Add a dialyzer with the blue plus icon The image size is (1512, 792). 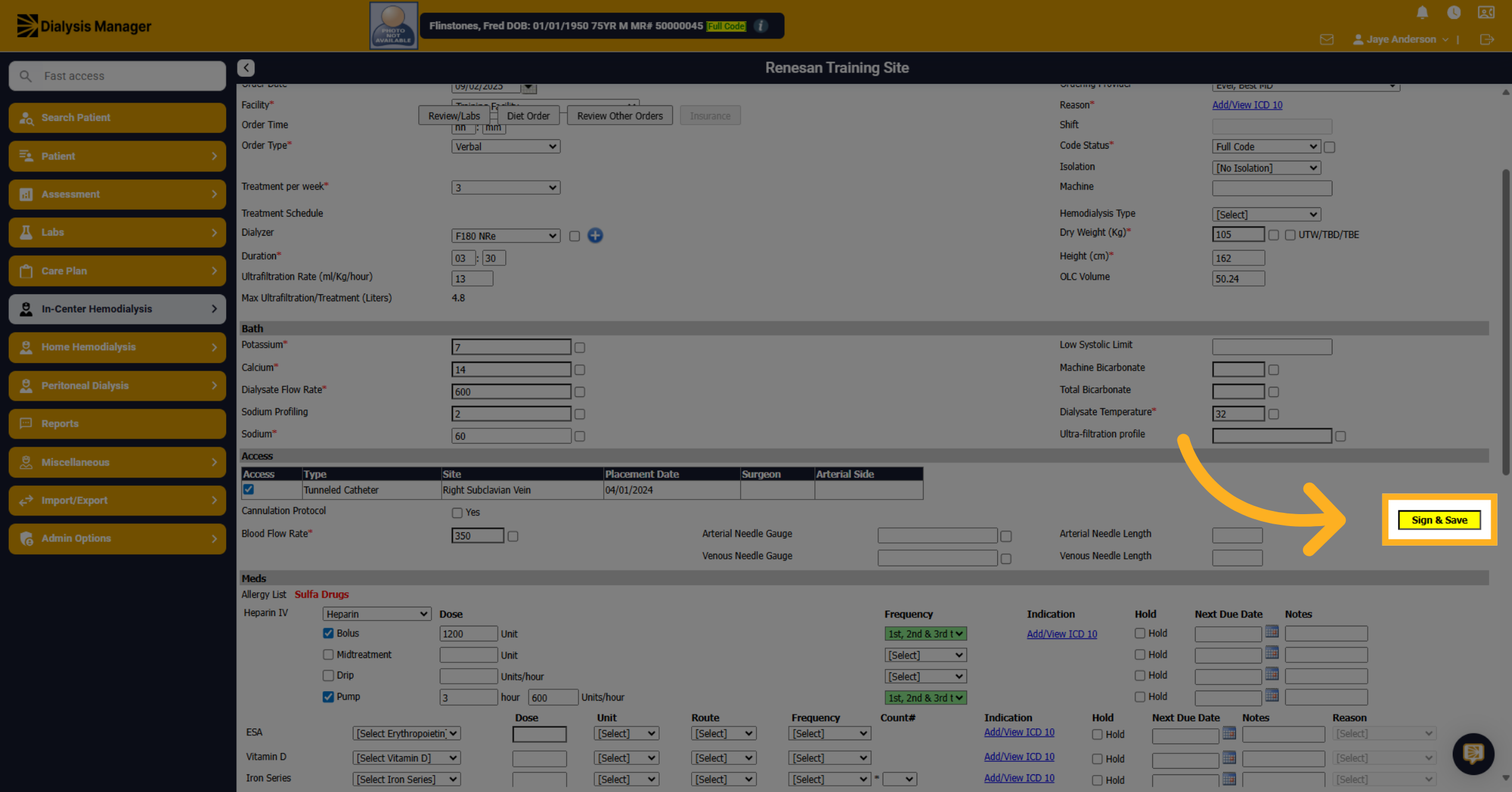point(595,236)
